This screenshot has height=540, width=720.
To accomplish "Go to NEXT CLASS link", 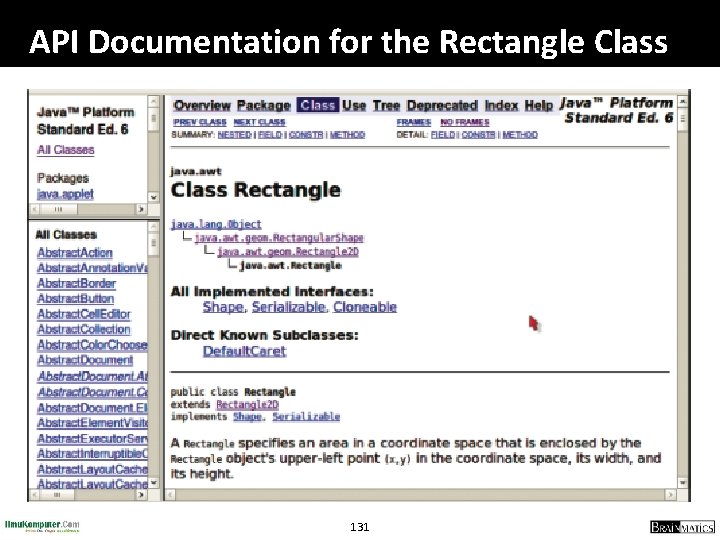I will pyautogui.click(x=259, y=122).
